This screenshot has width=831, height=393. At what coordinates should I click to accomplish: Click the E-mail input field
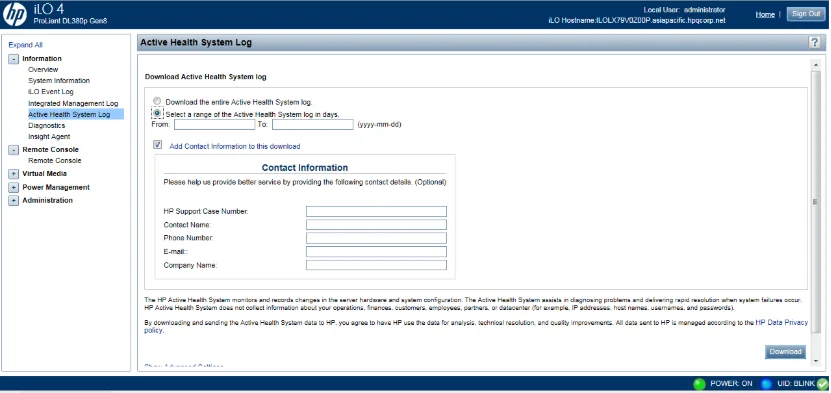(376, 252)
